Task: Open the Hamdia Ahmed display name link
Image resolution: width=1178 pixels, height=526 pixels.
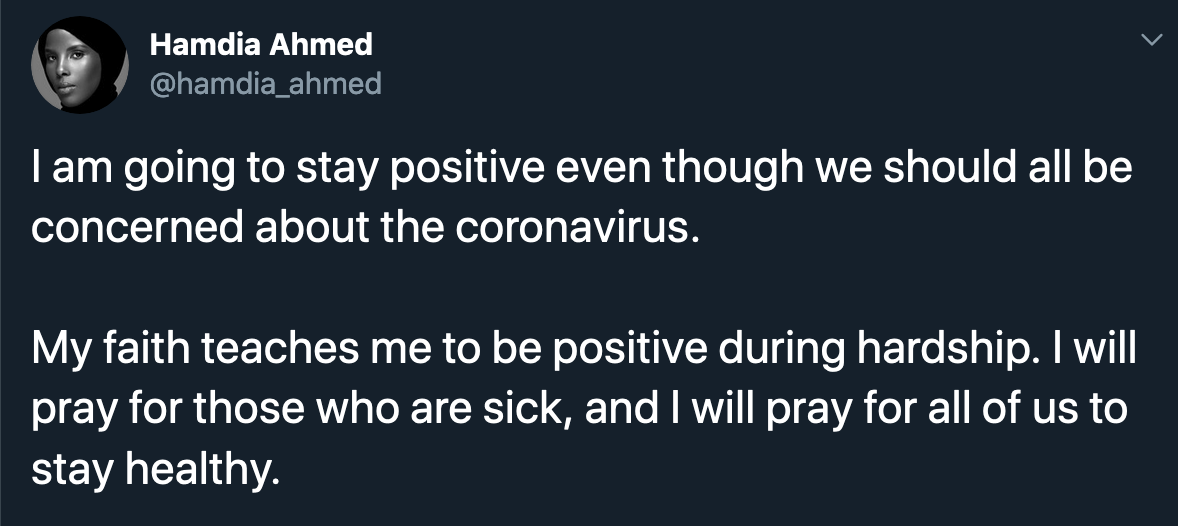Action: pos(260,45)
